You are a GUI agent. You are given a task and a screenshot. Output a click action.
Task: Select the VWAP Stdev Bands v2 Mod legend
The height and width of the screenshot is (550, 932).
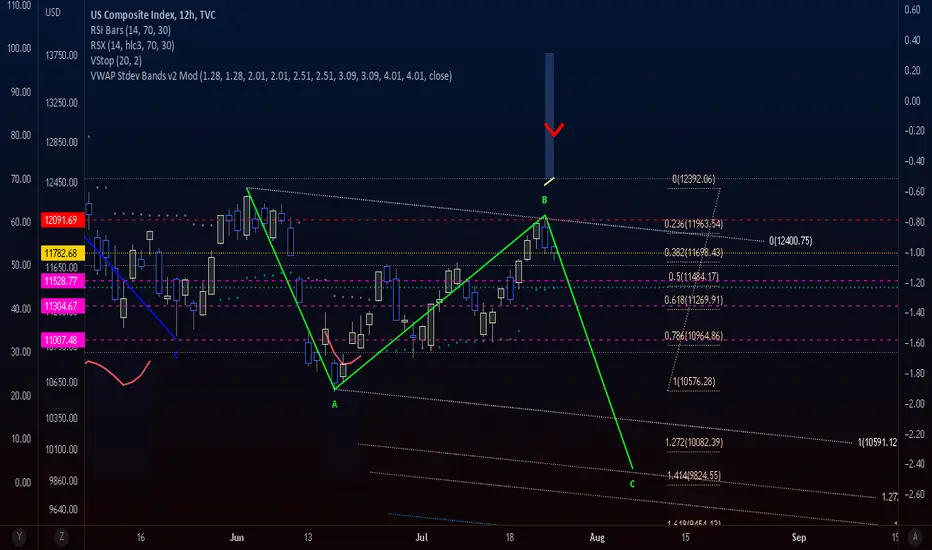[271, 76]
